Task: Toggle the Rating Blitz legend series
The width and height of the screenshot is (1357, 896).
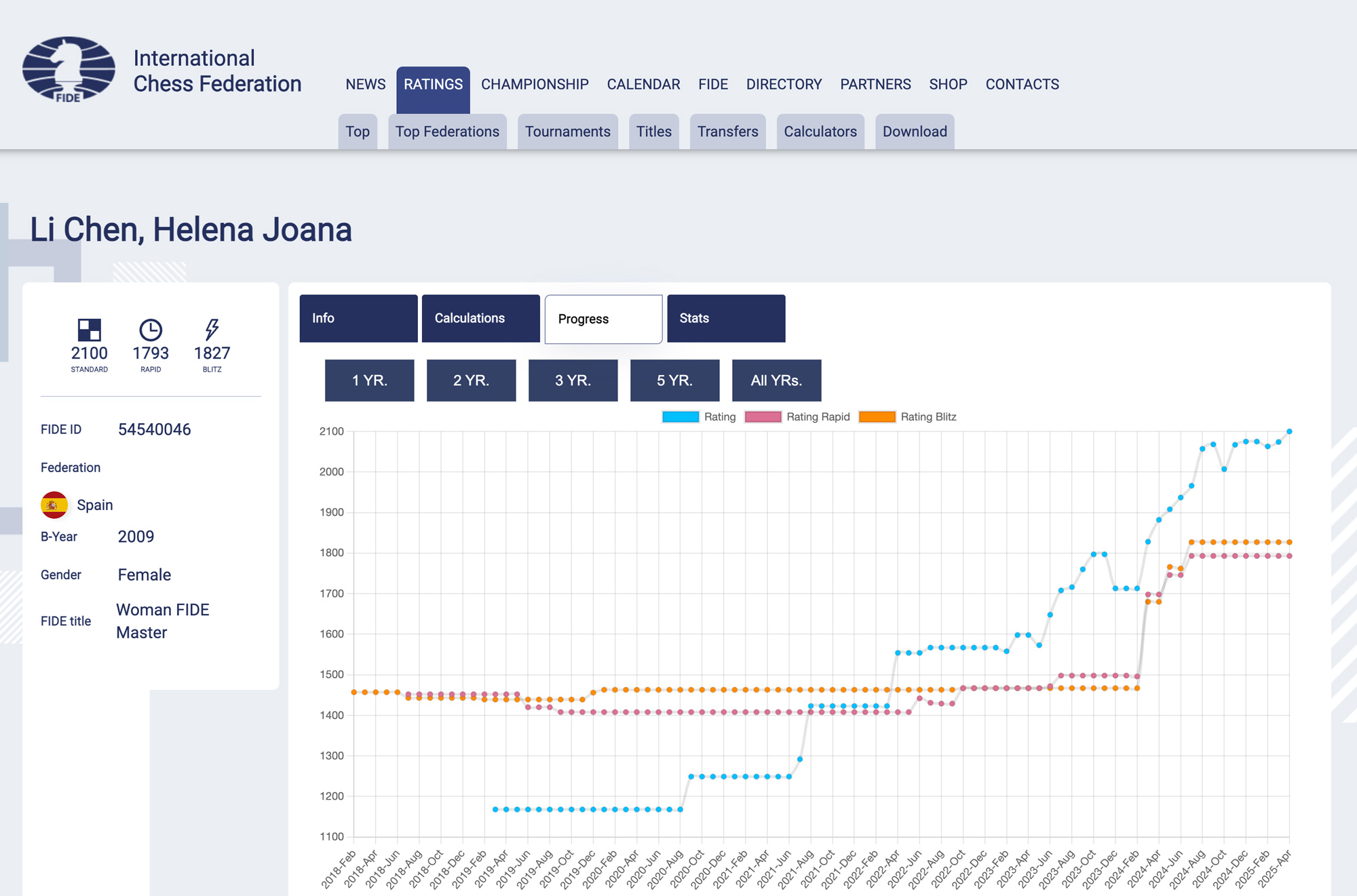Action: pyautogui.click(x=877, y=417)
